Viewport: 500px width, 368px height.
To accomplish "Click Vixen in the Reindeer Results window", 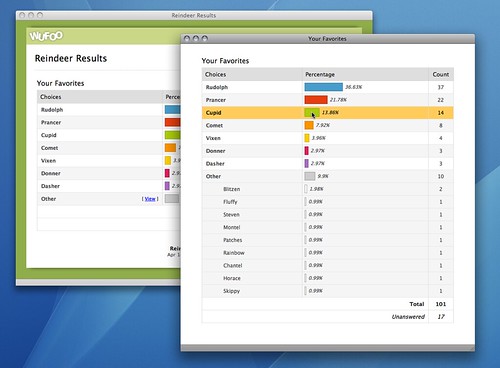I will click(48, 160).
